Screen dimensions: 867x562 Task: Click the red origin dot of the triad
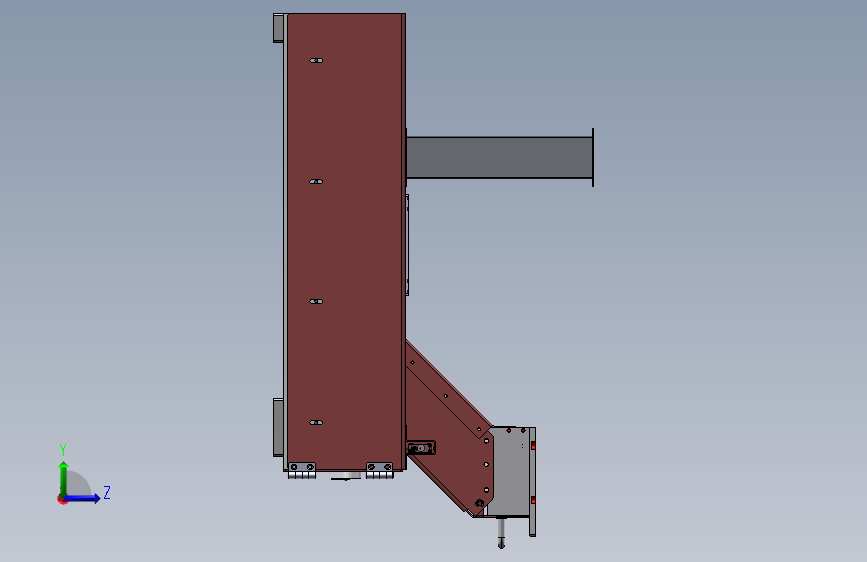(x=62, y=499)
